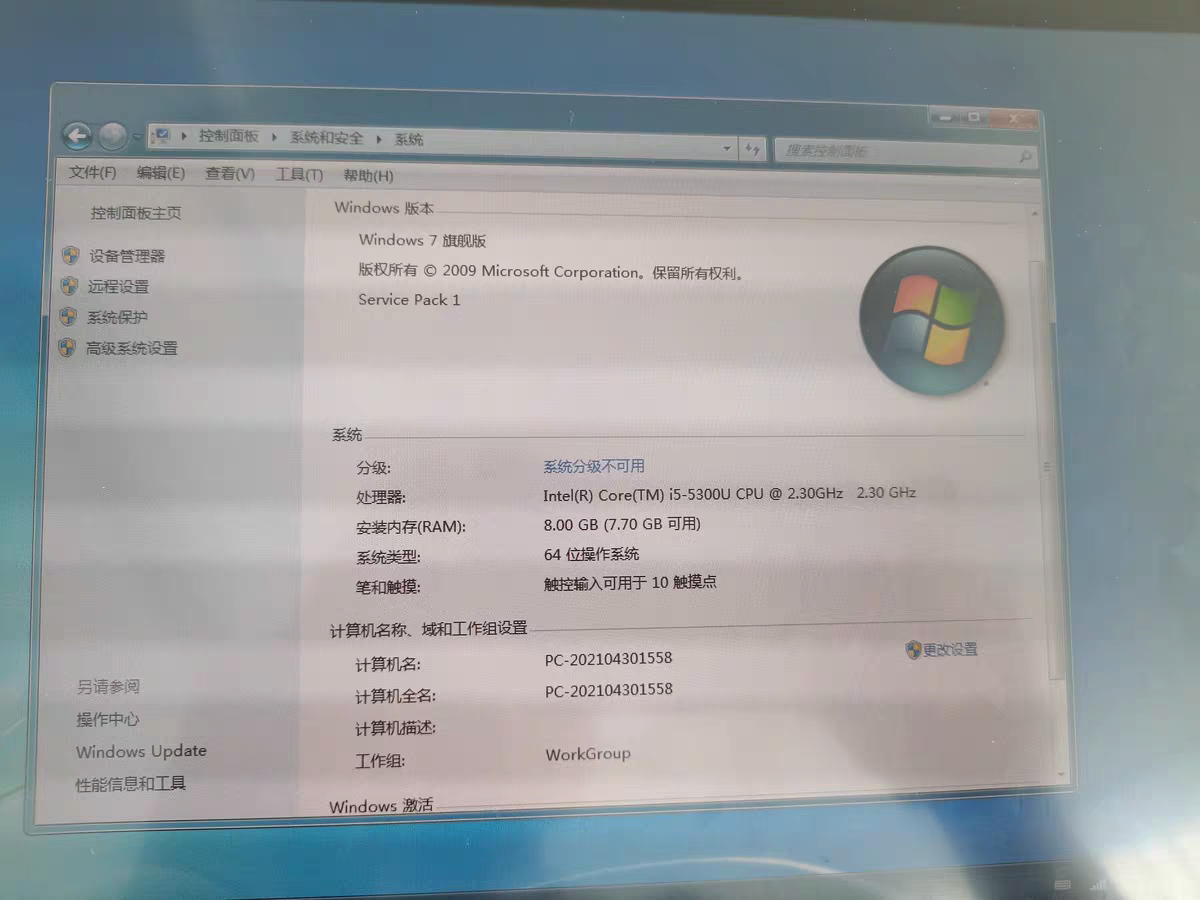Open the 文件(F) menu

pos(93,172)
